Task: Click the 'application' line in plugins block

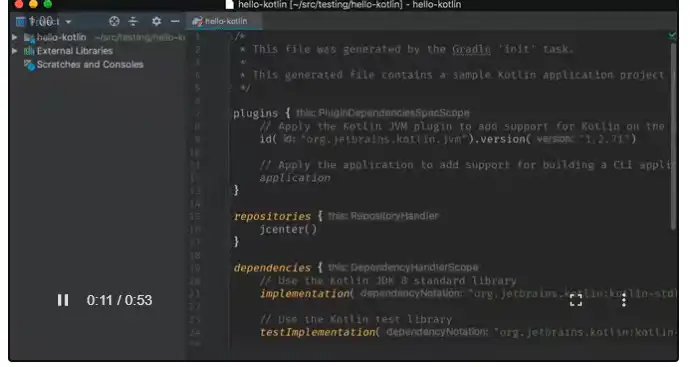Action: tap(295, 178)
